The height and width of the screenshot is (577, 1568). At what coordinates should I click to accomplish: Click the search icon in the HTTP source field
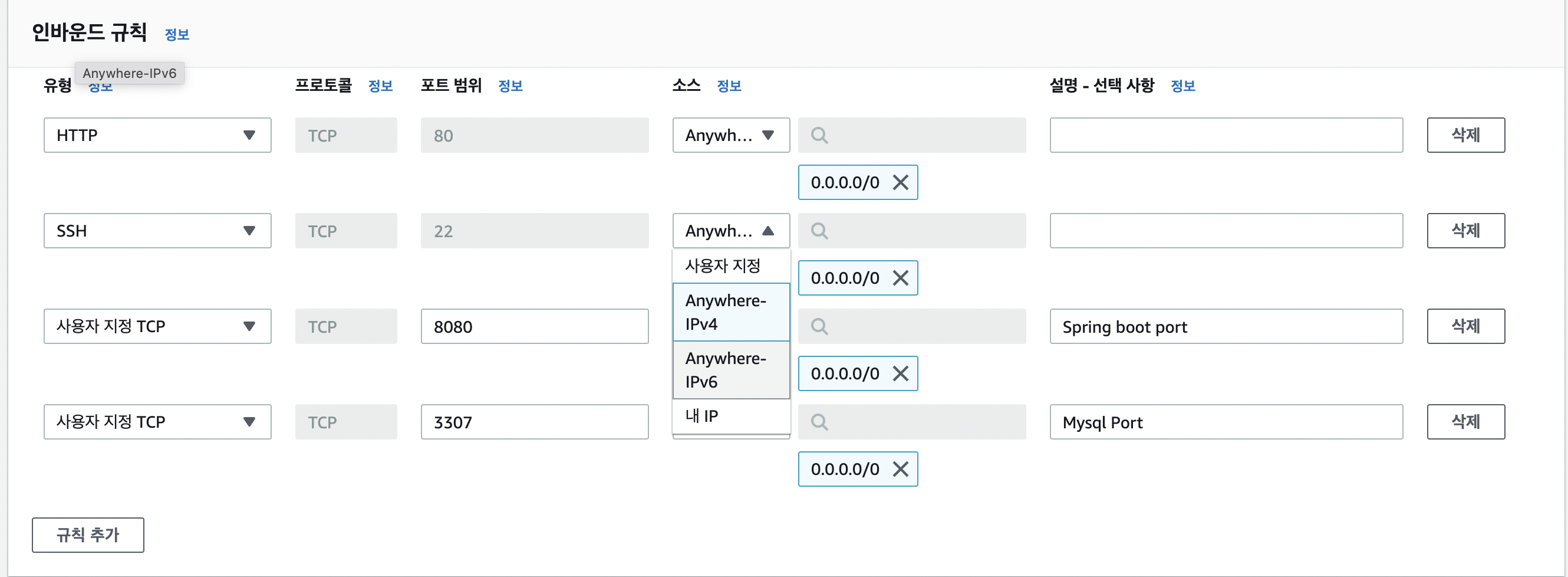[x=819, y=135]
